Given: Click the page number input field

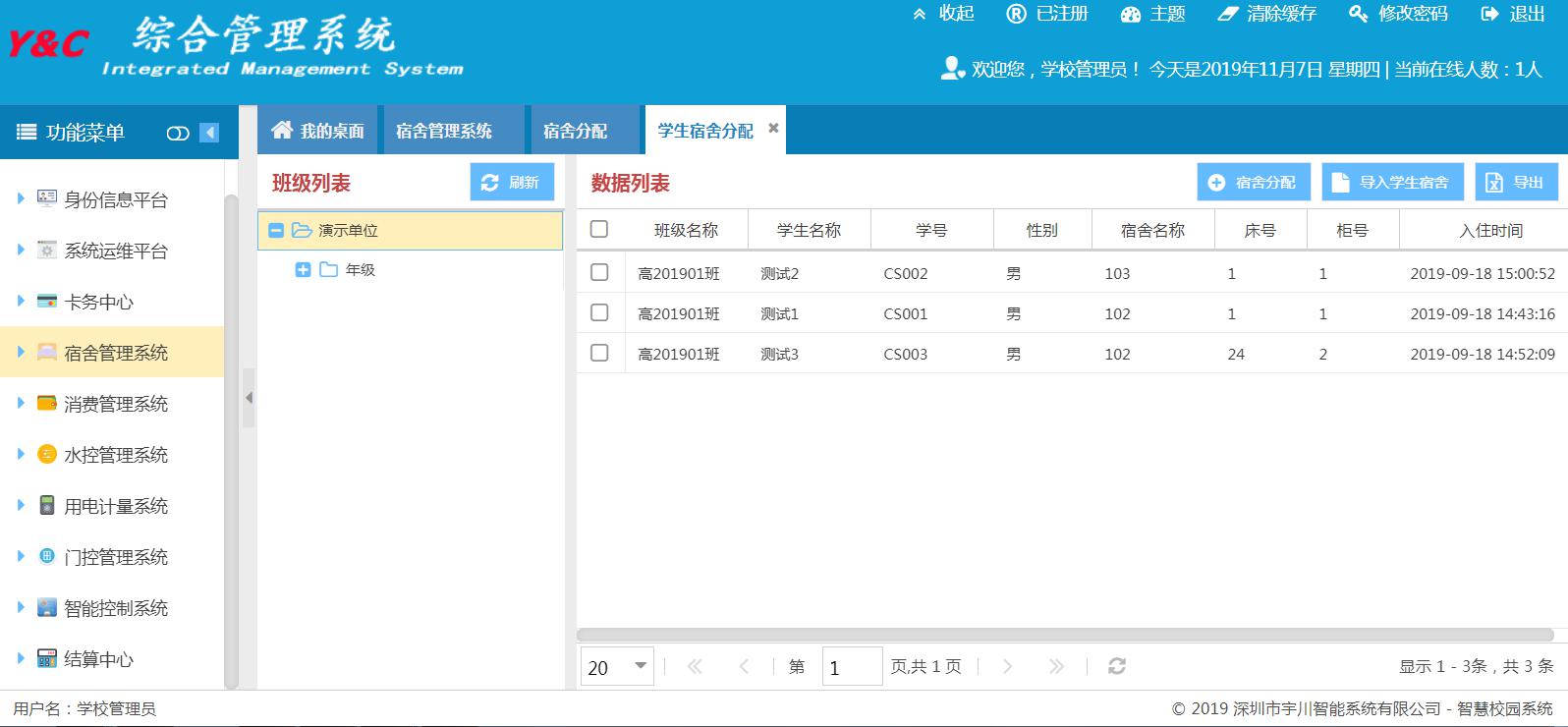Looking at the screenshot, I should point(852,666).
